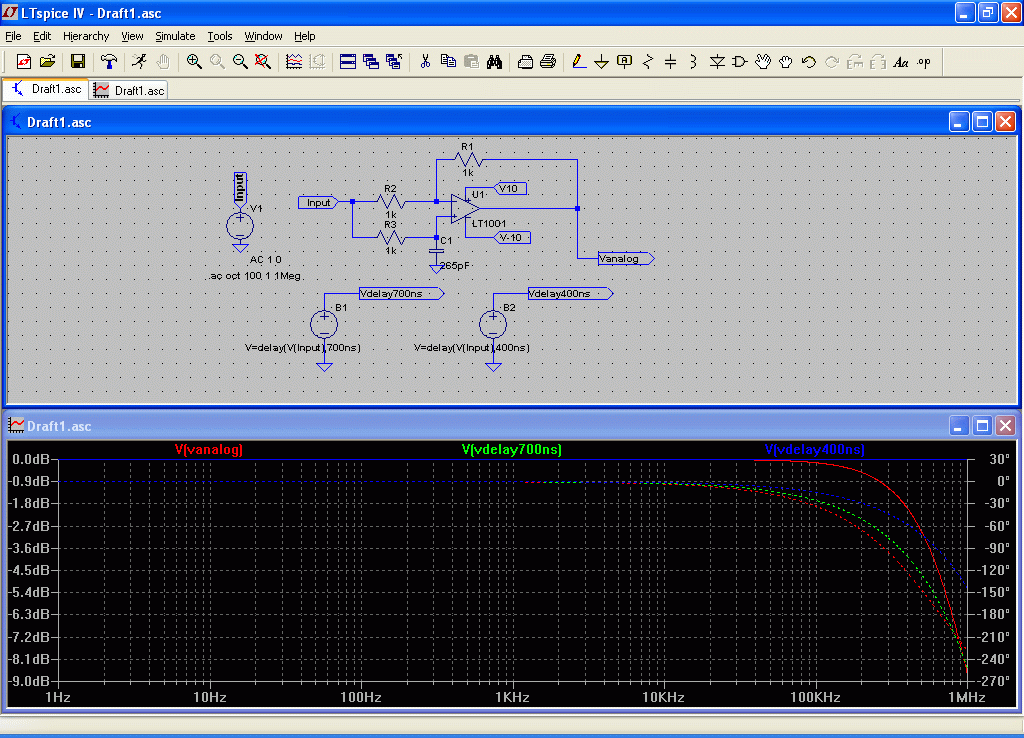Place a Resistor component
This screenshot has width=1024, height=738.
tap(648, 61)
